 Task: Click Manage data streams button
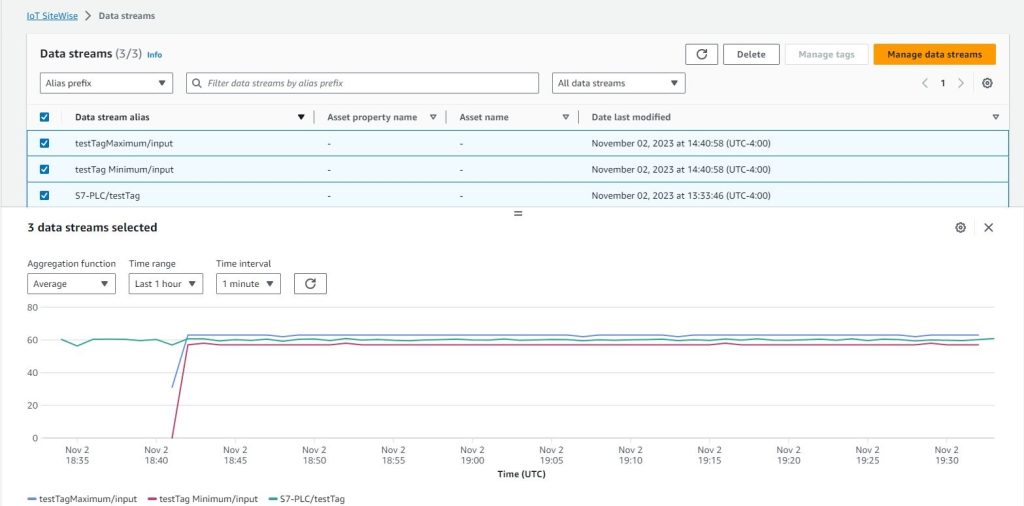pos(935,54)
